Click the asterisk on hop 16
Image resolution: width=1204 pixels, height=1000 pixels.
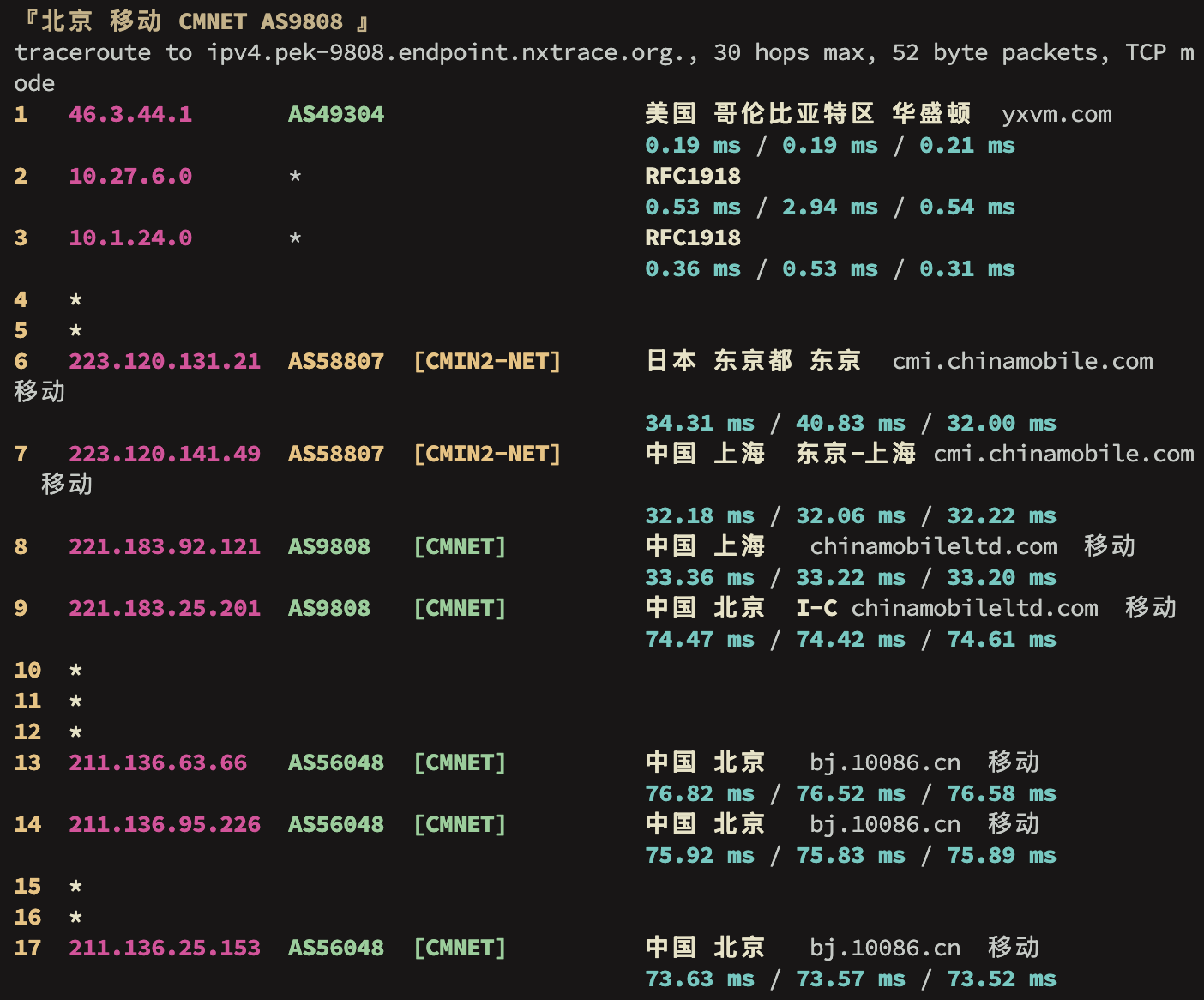(75, 917)
